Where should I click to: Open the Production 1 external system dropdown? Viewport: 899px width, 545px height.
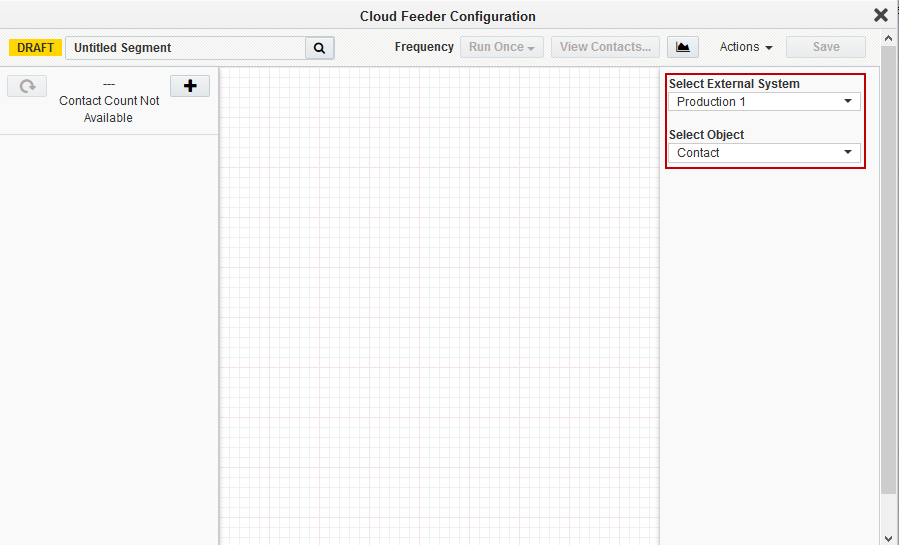(764, 102)
